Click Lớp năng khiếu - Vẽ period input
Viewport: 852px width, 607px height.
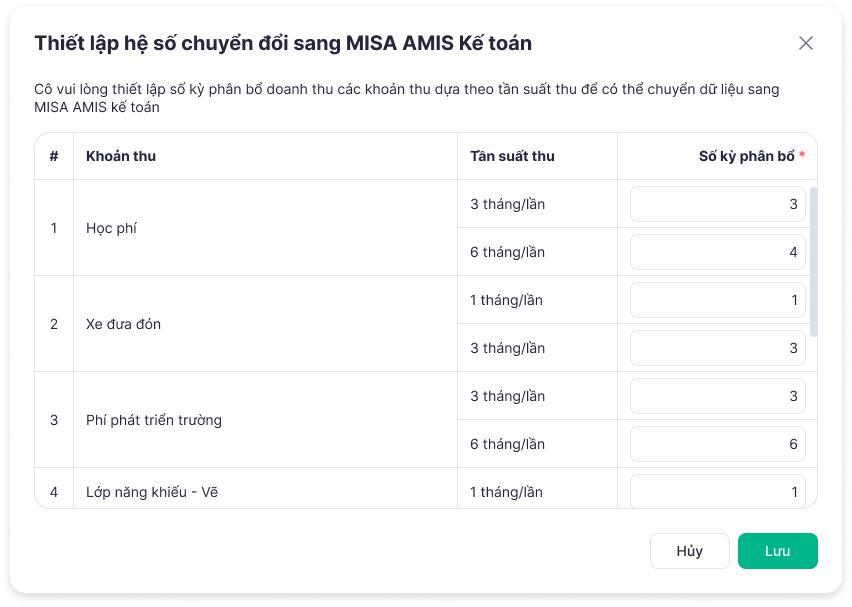click(x=717, y=491)
